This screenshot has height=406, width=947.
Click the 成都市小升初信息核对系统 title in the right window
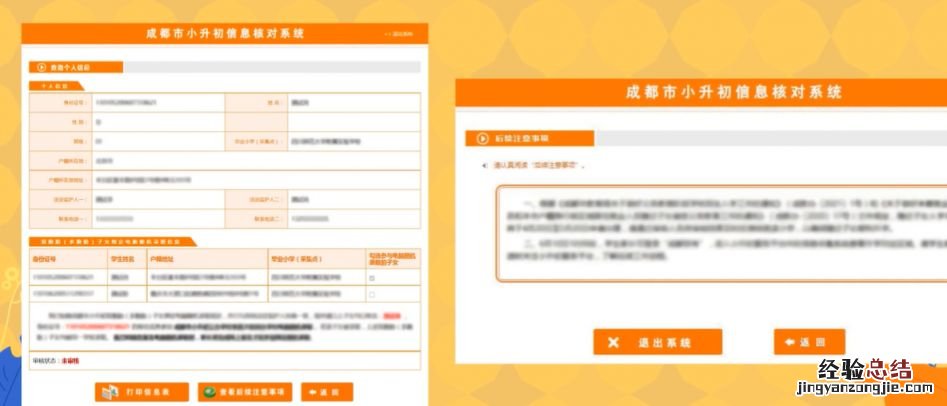[x=733, y=92]
